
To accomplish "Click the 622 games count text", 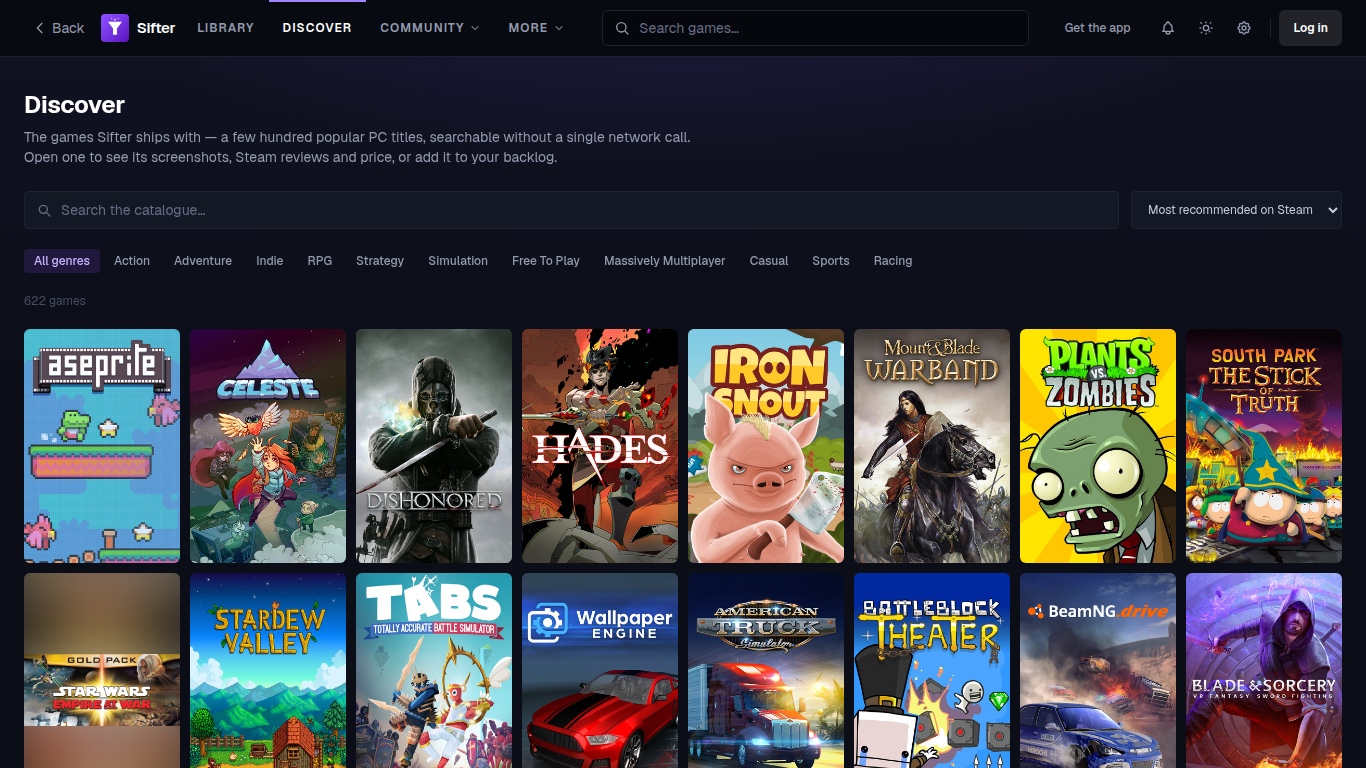I will [55, 301].
